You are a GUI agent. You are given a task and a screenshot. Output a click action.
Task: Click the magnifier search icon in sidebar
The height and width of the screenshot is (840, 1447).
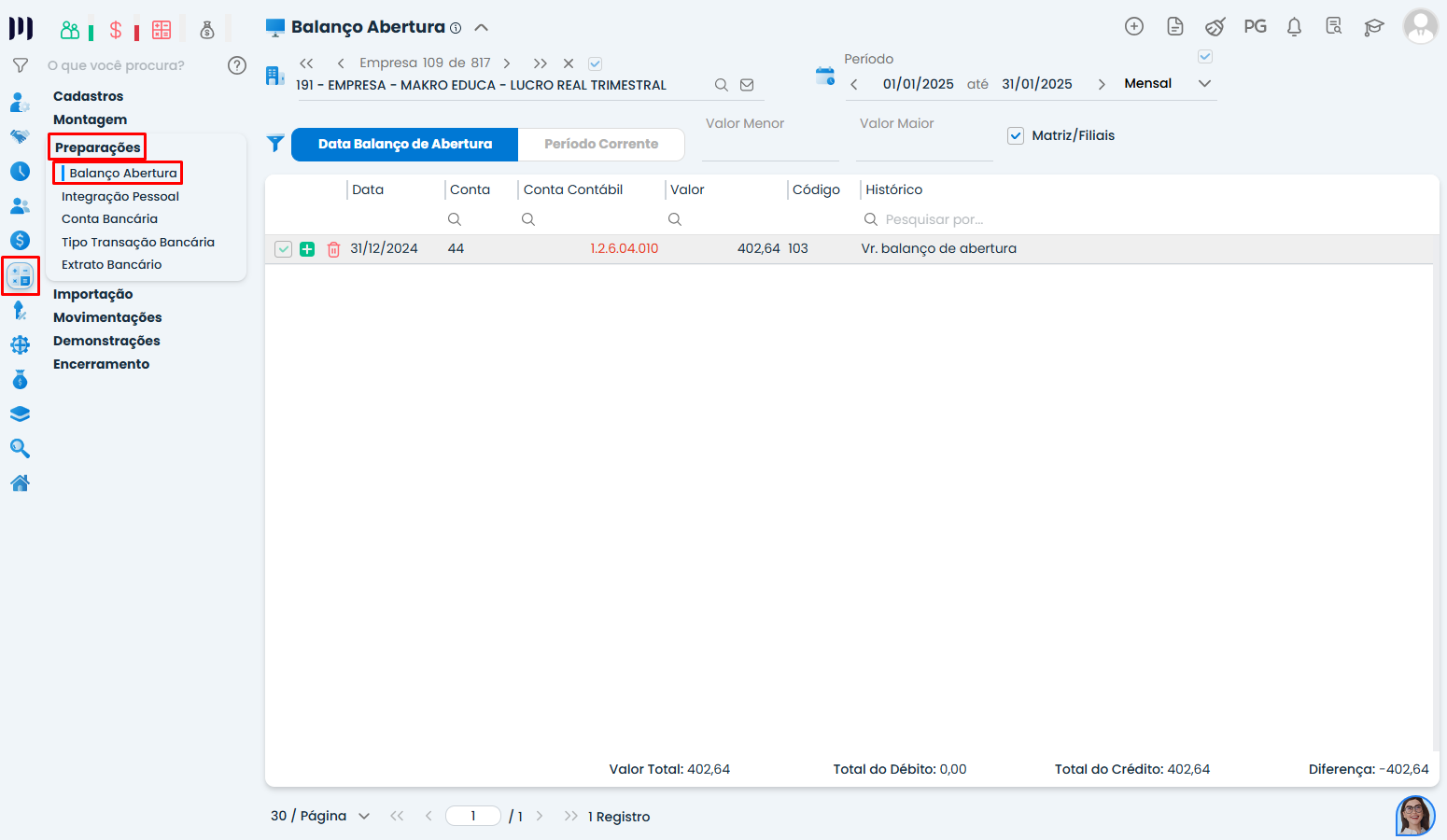(x=20, y=449)
